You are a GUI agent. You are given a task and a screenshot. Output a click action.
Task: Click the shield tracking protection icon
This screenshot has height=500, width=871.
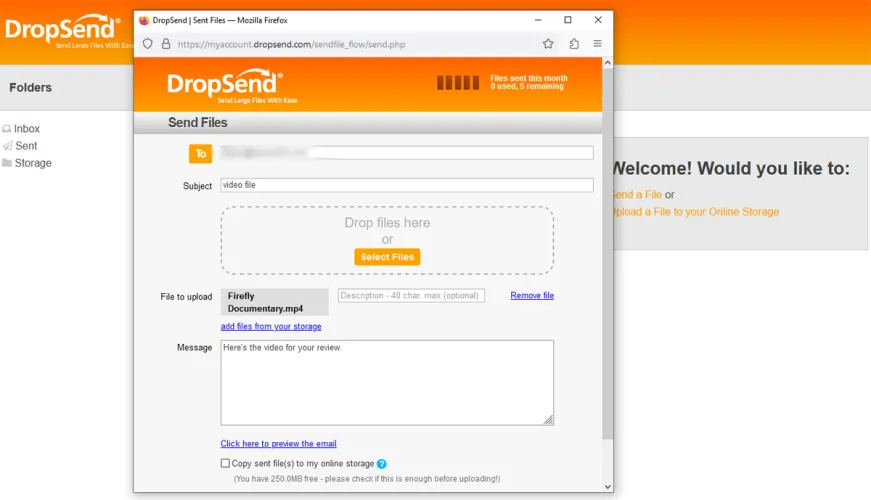[x=147, y=44]
